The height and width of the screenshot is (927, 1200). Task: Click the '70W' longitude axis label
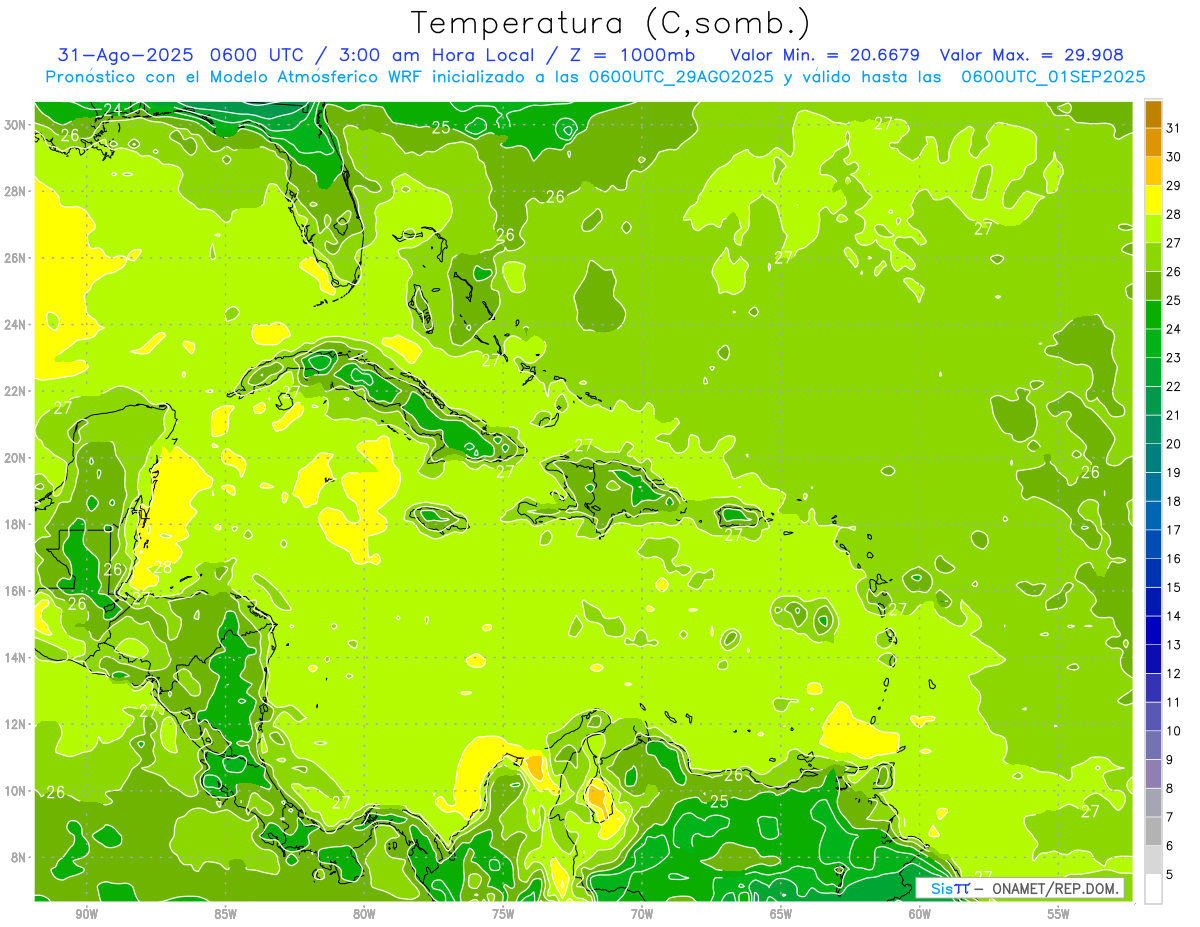642,914
